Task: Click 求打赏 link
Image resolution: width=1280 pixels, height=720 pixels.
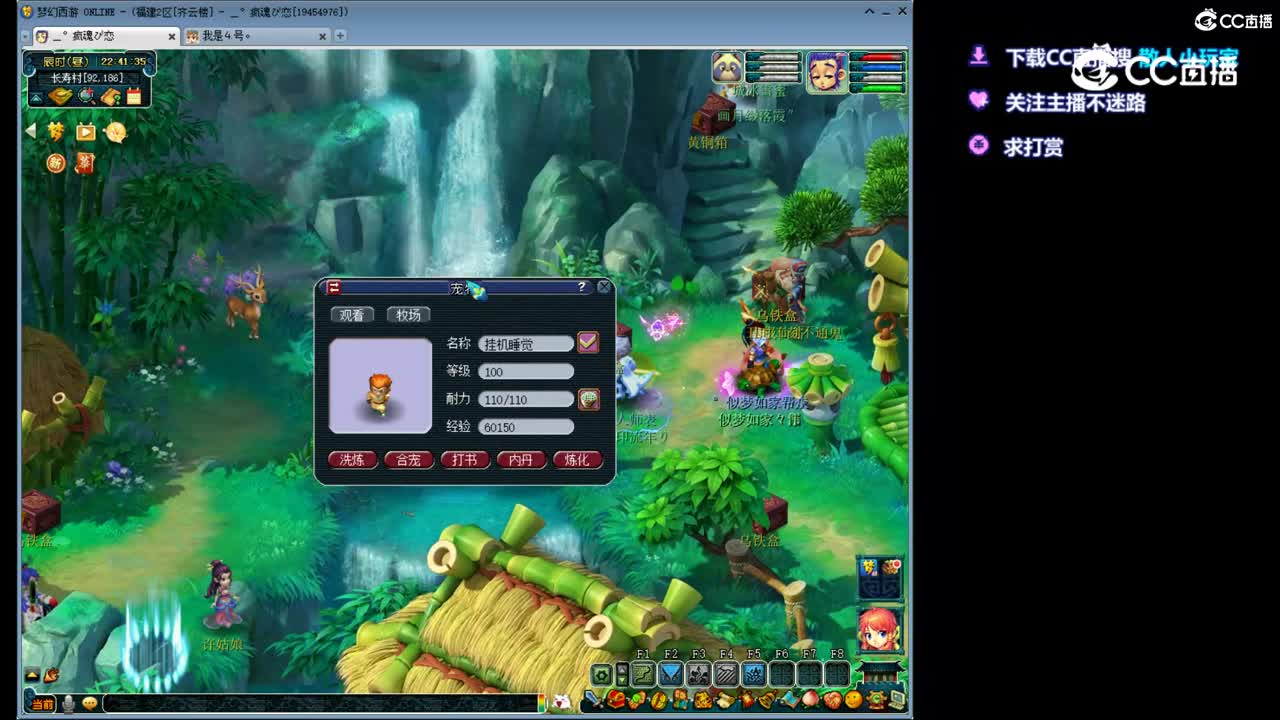Action: (x=1034, y=147)
